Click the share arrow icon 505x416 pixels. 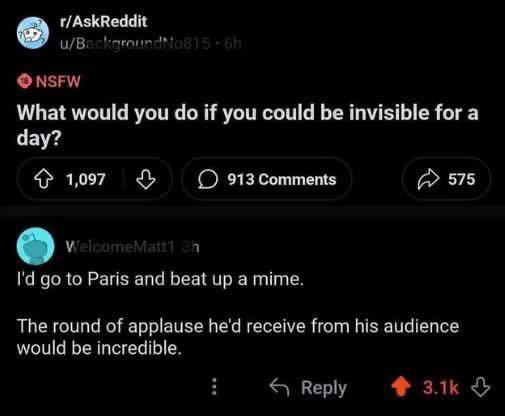(x=428, y=179)
